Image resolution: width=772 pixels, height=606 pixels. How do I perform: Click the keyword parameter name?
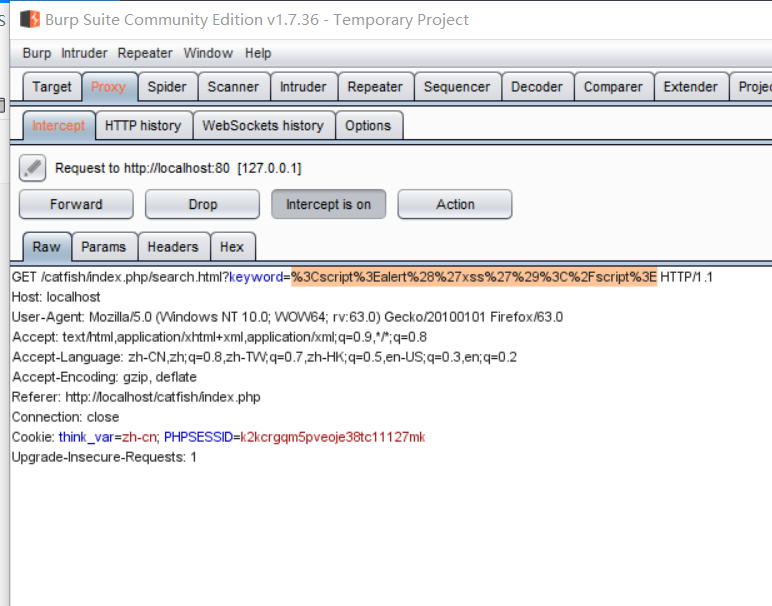[x=256, y=277]
